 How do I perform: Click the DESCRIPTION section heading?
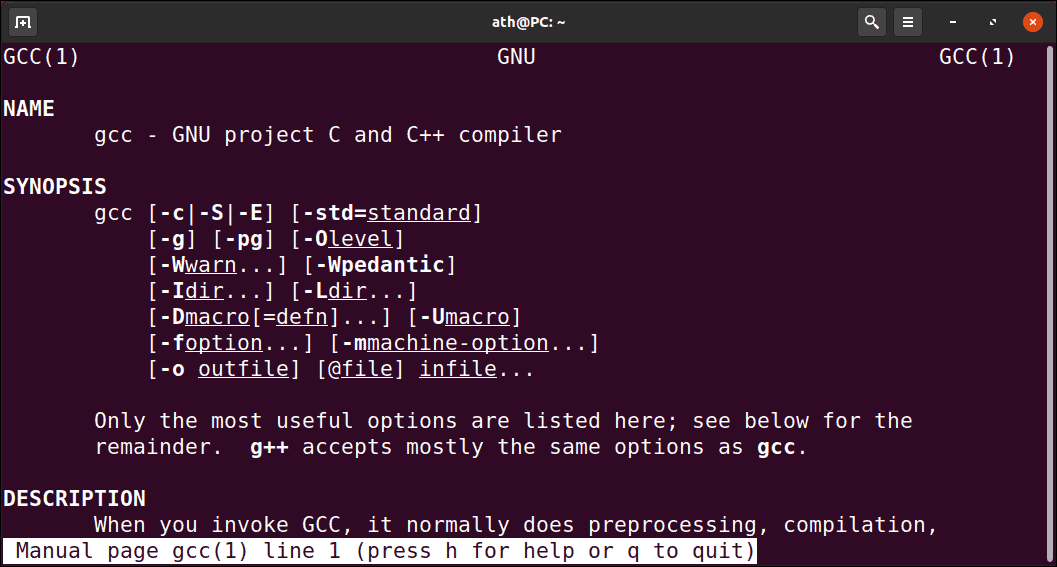75,499
